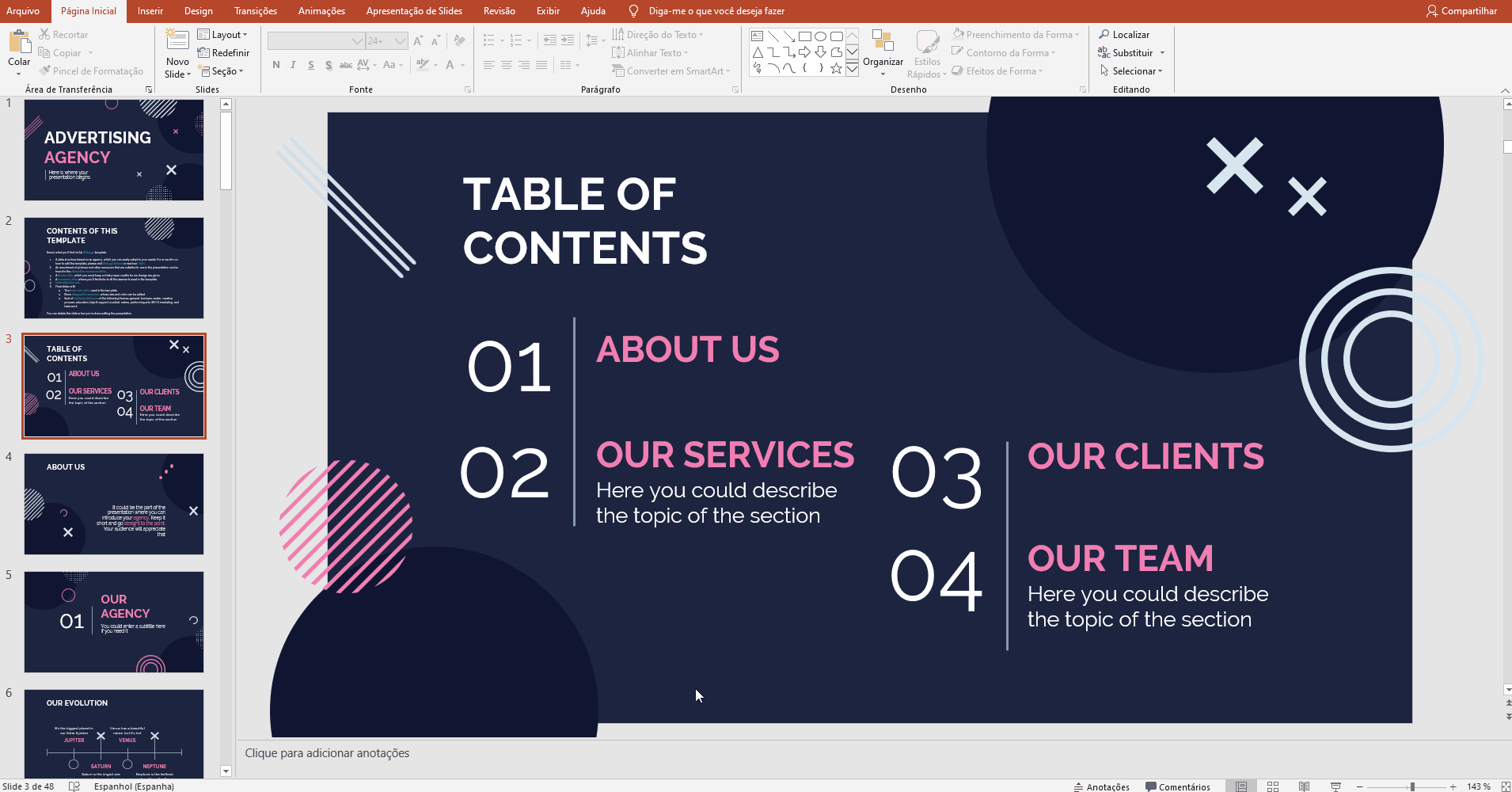1512x792 pixels.
Task: Click Redefinir slide button
Action: pos(223,53)
